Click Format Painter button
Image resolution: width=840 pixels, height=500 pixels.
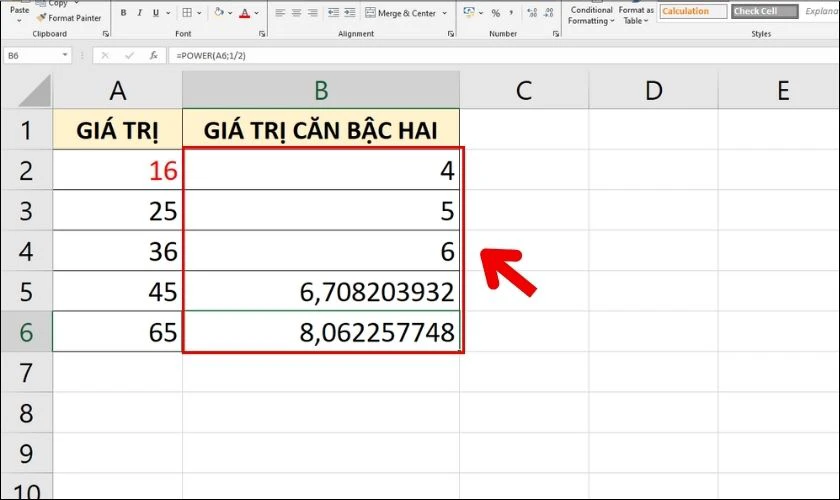(x=69, y=18)
